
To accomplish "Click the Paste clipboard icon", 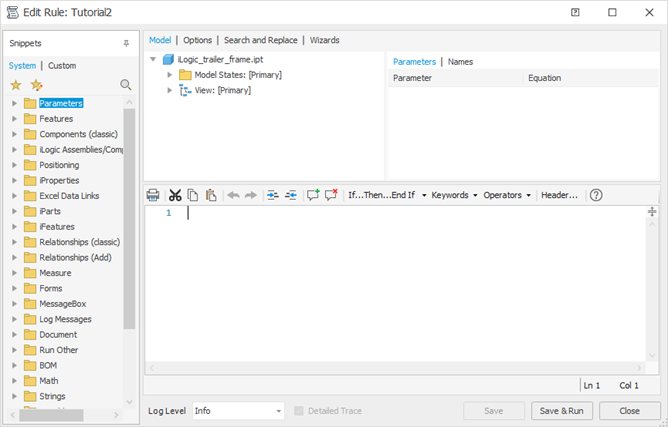I will (211, 195).
